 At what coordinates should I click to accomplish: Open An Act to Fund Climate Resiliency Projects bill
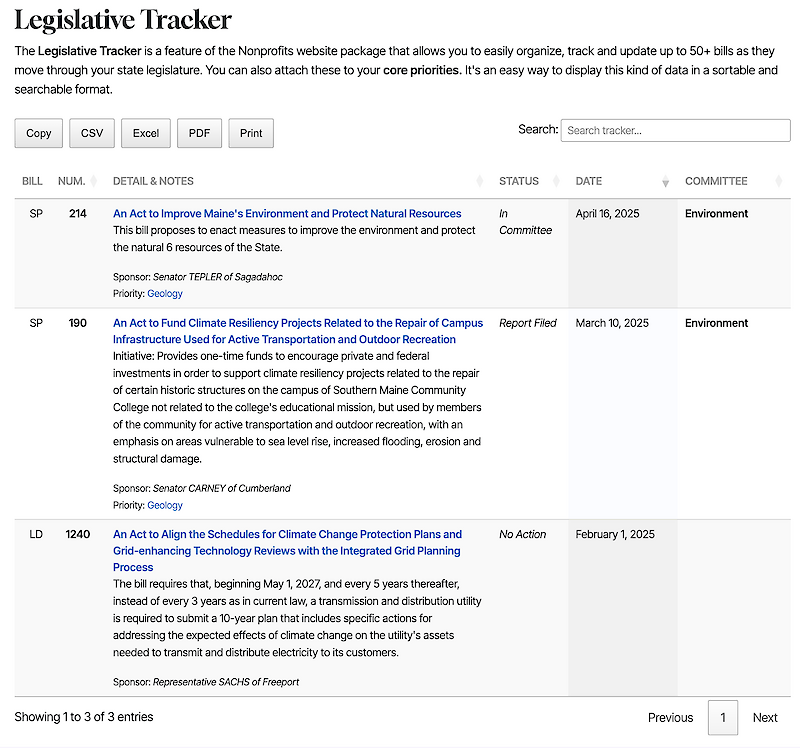pyautogui.click(x=298, y=331)
